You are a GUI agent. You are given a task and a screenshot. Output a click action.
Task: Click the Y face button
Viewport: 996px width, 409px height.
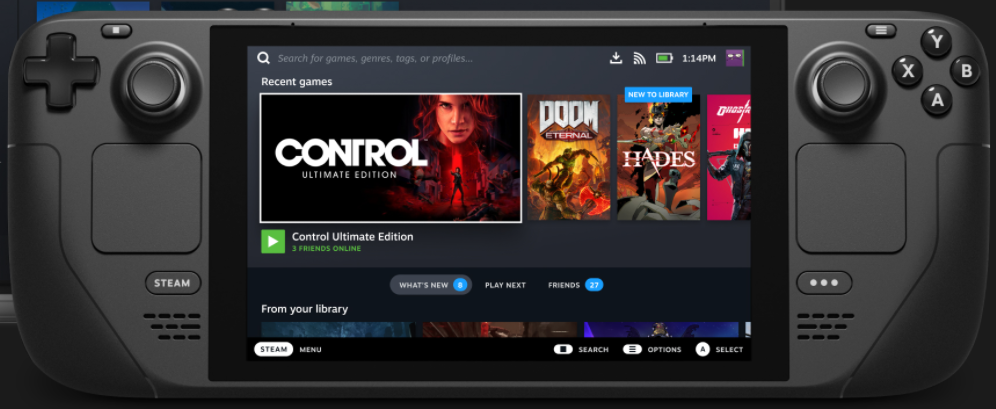pyautogui.click(x=936, y=43)
